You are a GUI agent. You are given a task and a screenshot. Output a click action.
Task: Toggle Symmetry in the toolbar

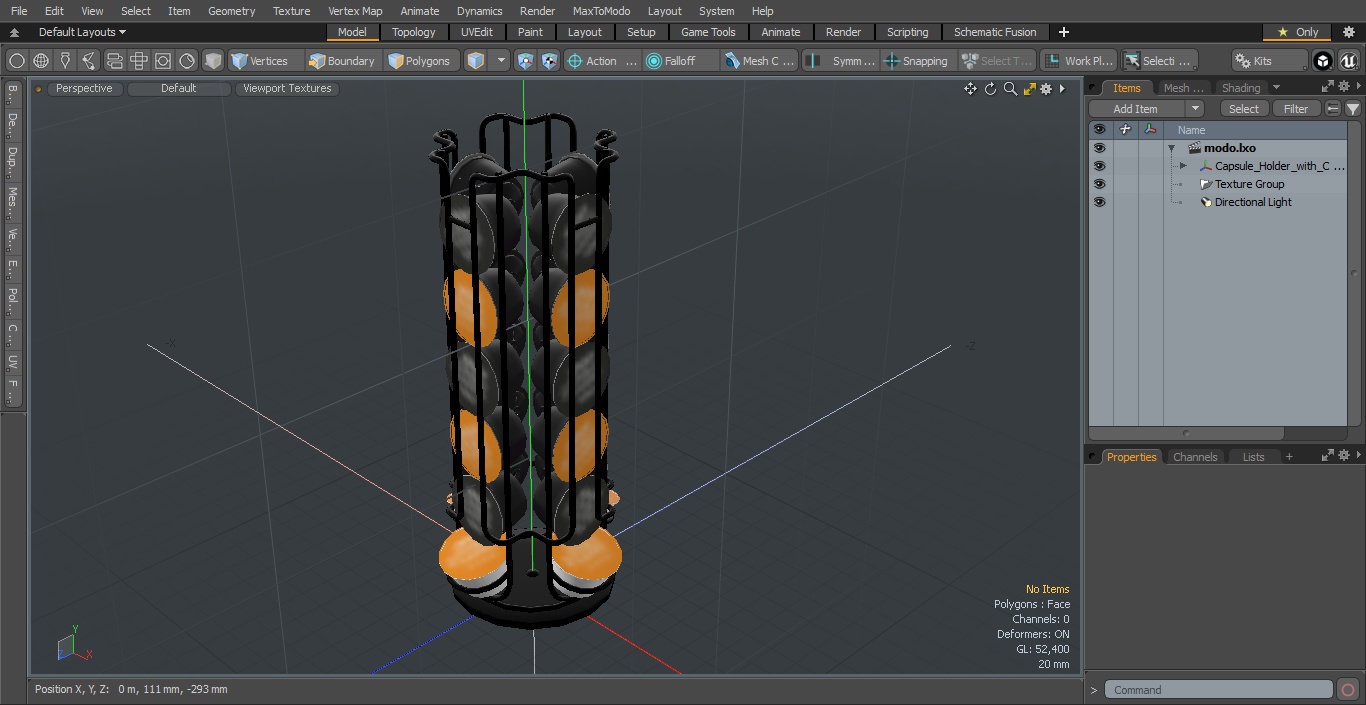pos(841,61)
